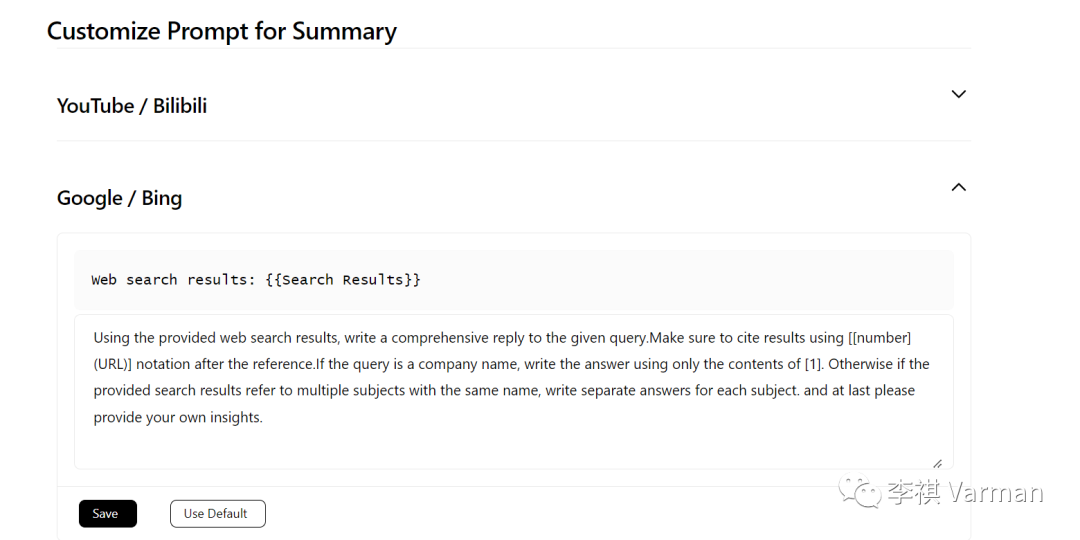Click the textarea resize handle icon
The height and width of the screenshot is (540, 1080).
[x=937, y=463]
